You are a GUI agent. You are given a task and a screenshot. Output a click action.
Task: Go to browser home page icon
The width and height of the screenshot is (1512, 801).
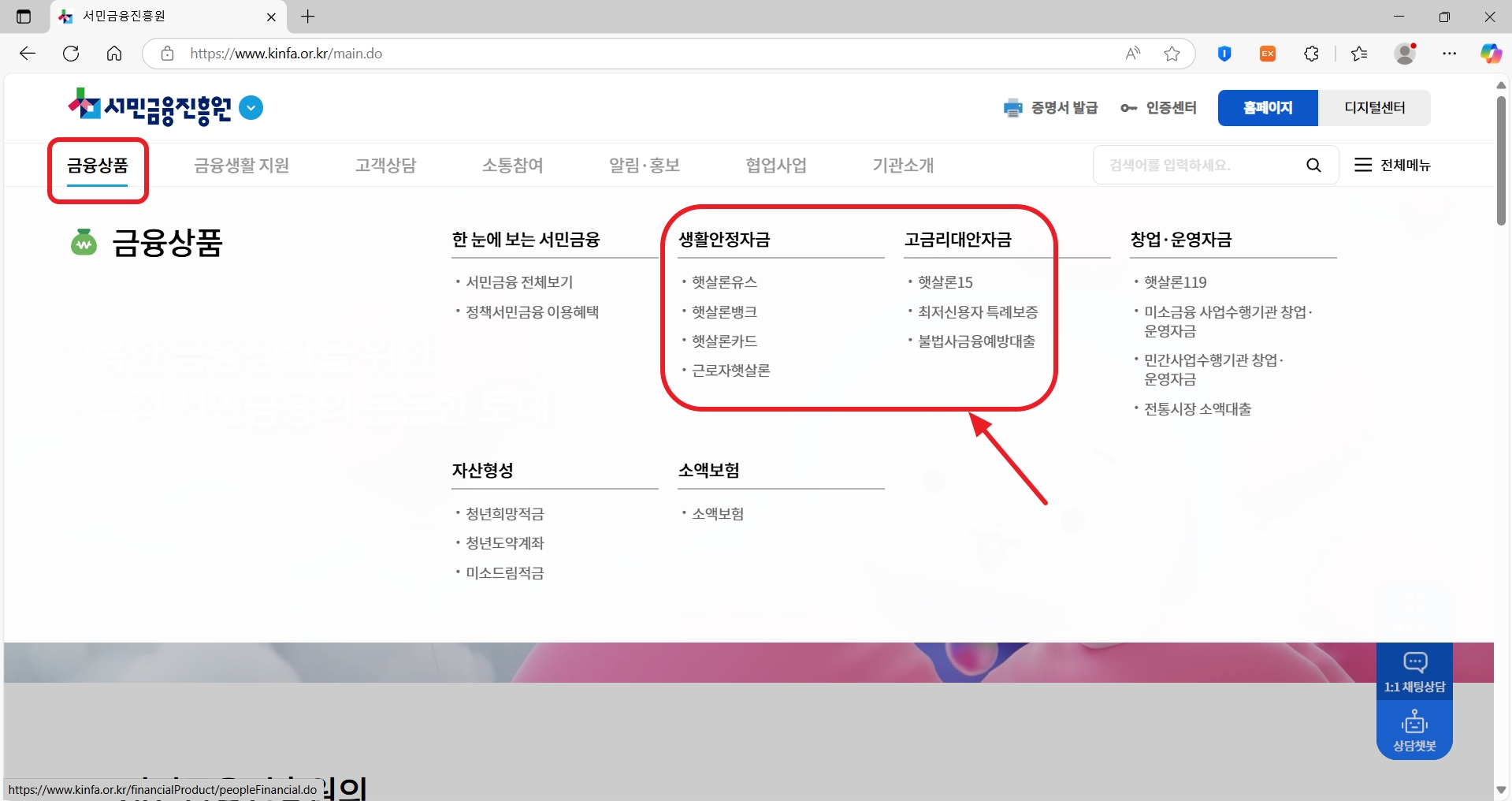click(114, 54)
